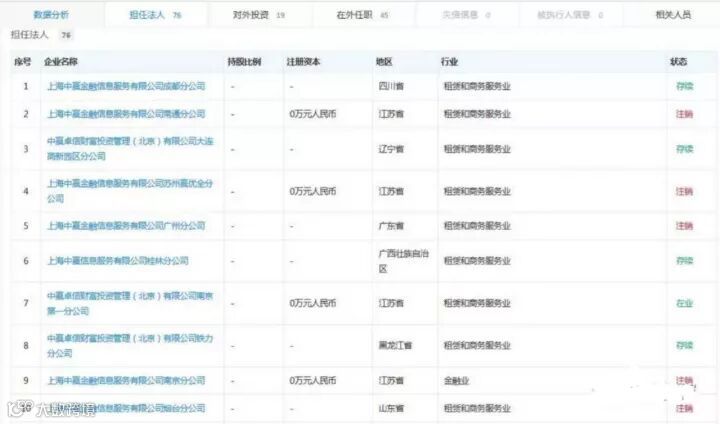Click the 广西壮族自治区 region cell

point(404,260)
